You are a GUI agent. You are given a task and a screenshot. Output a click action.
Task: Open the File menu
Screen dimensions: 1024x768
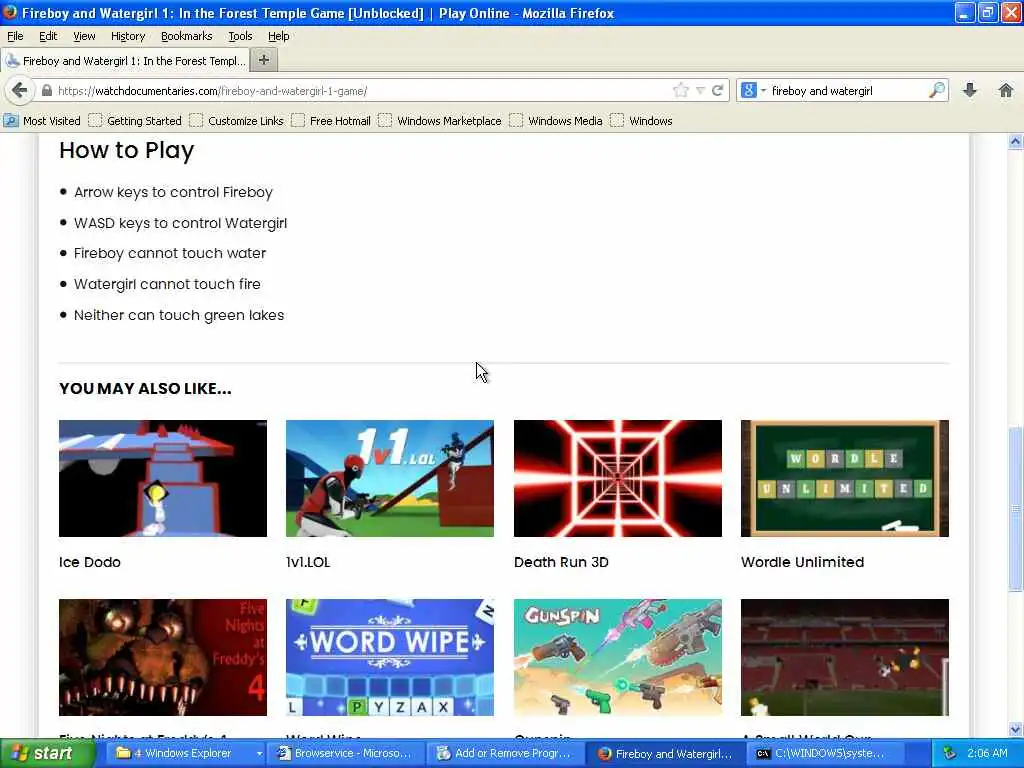click(x=15, y=36)
